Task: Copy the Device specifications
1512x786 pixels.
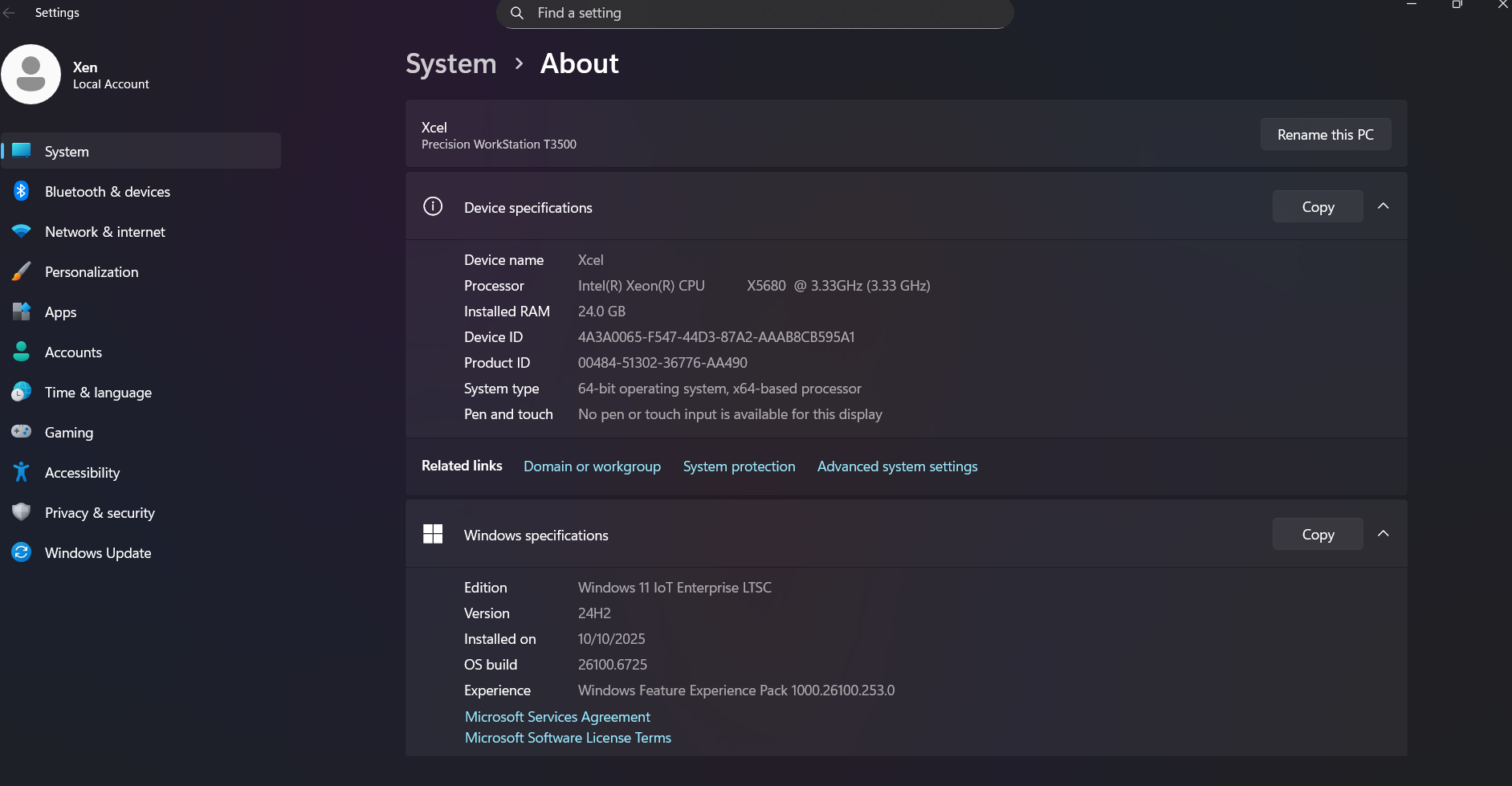Action: (x=1317, y=207)
